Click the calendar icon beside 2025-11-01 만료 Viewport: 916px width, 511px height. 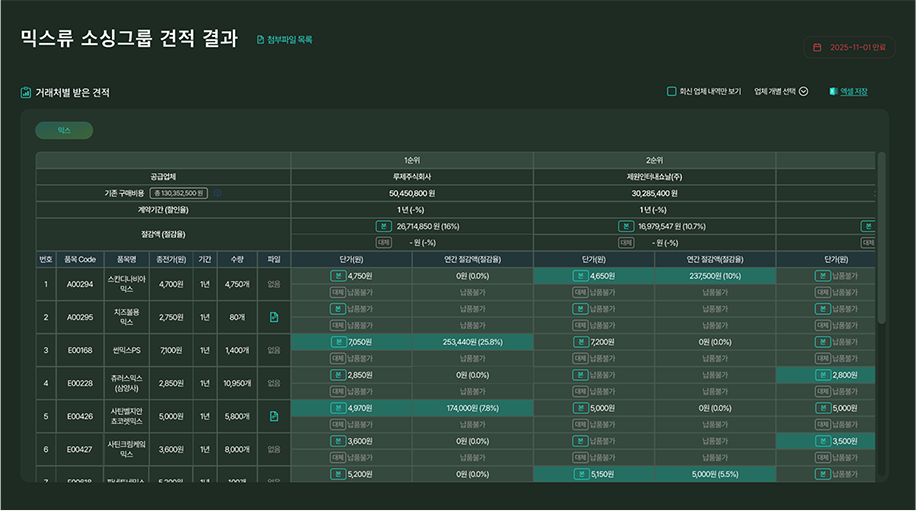(x=817, y=47)
